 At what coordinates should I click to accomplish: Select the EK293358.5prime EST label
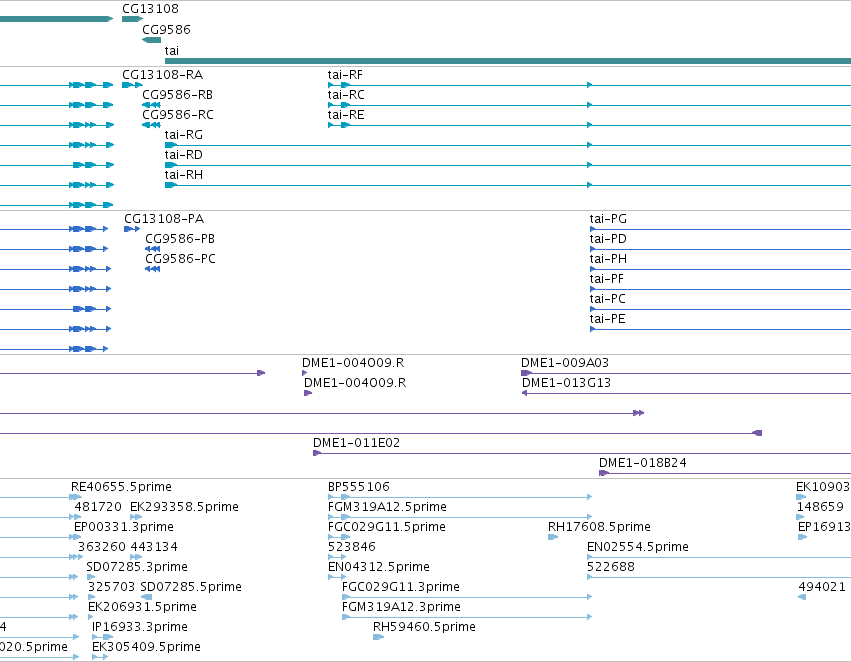tap(185, 507)
